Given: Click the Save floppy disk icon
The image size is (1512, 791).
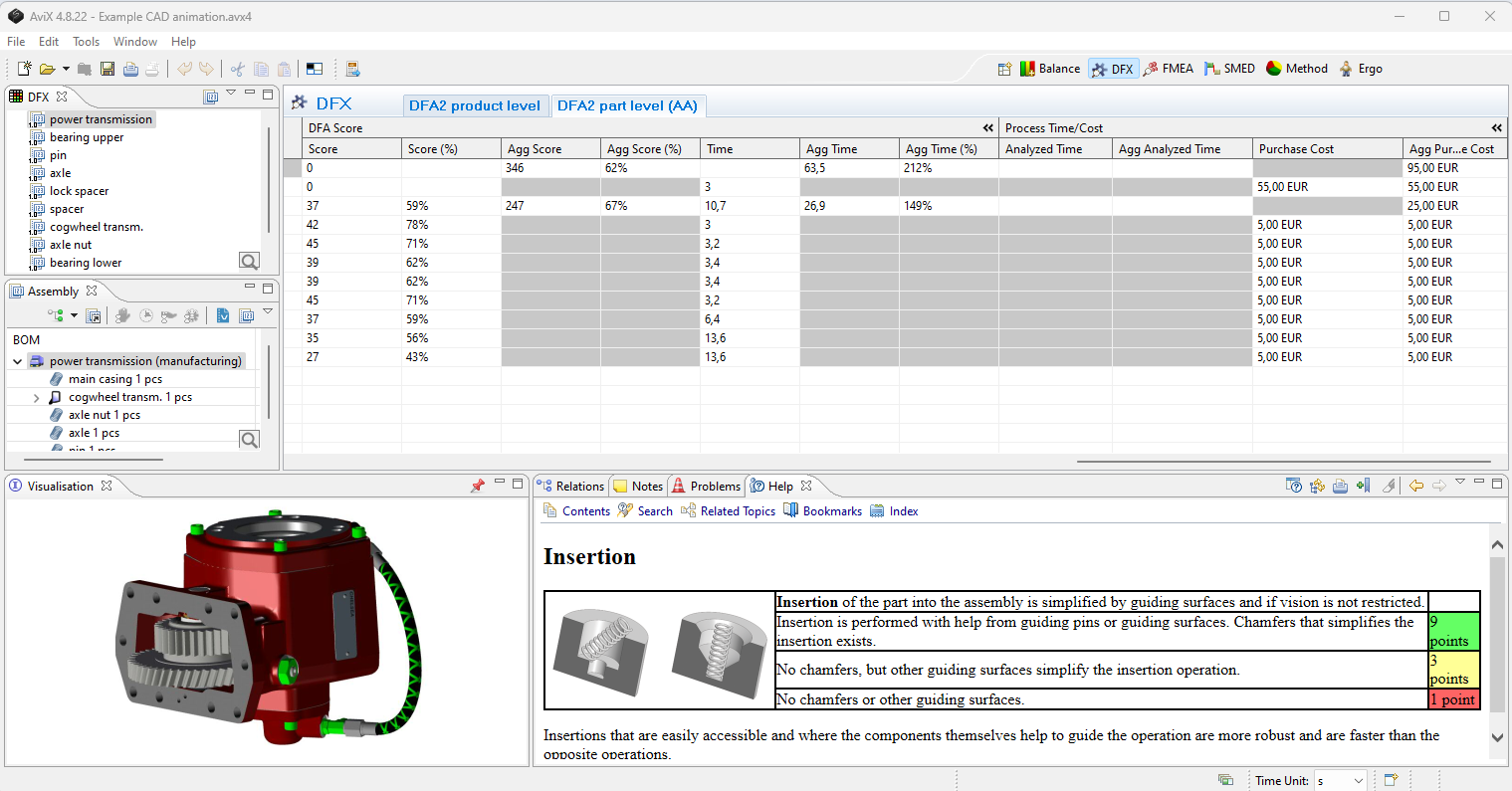Looking at the screenshot, I should click(108, 69).
